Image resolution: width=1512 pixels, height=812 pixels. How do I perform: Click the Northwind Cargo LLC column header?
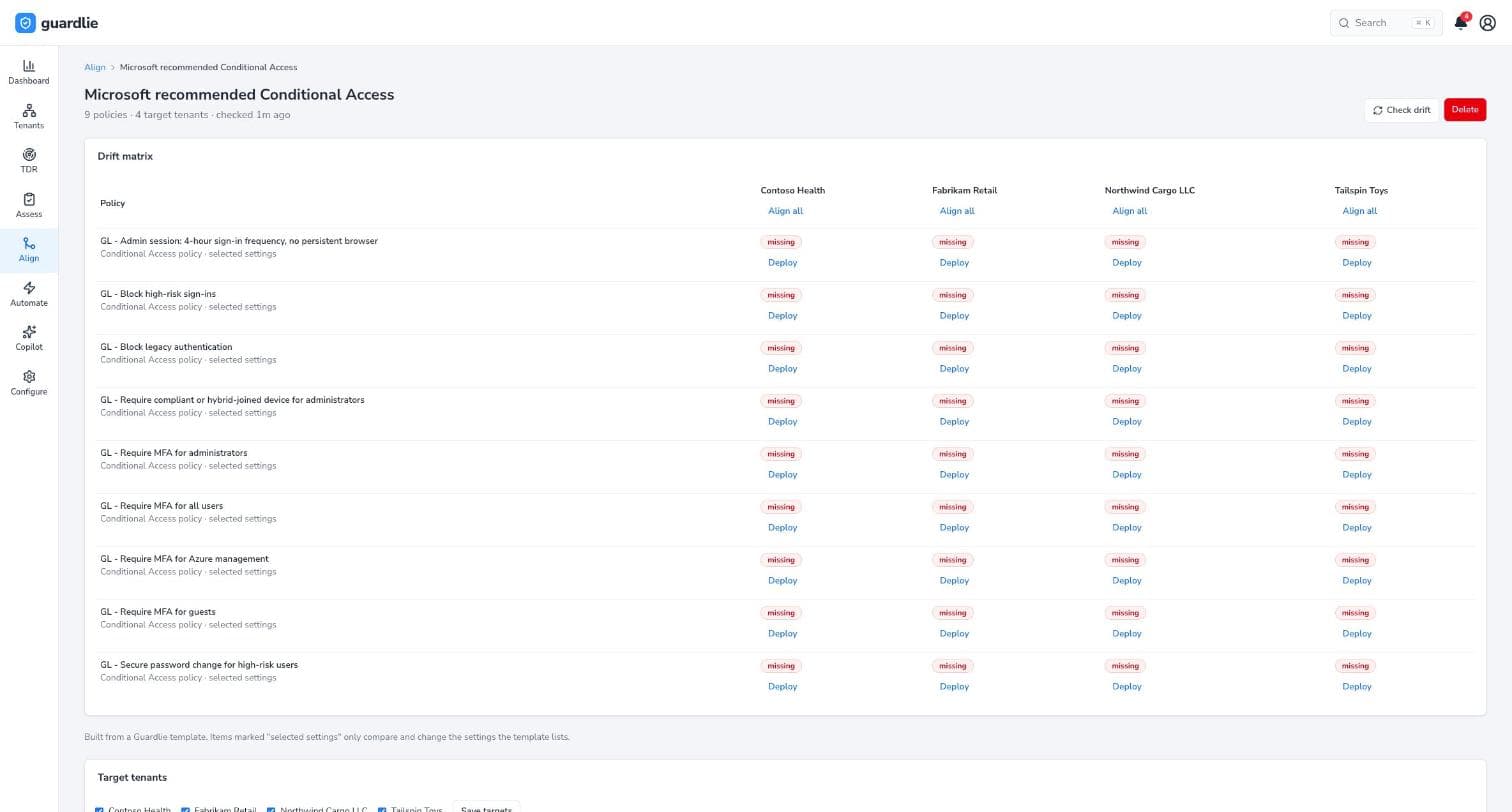(1149, 190)
